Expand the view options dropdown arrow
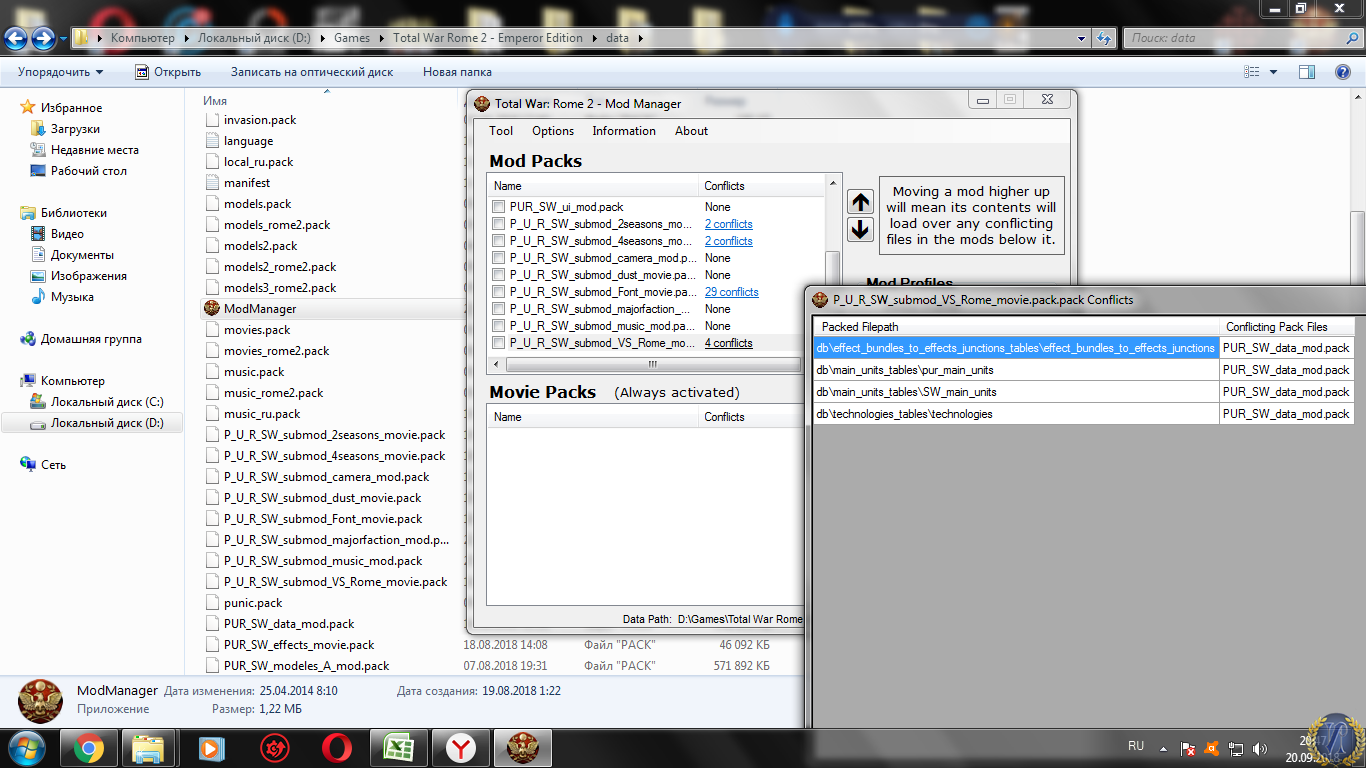Image resolution: width=1366 pixels, height=768 pixels. point(1273,72)
